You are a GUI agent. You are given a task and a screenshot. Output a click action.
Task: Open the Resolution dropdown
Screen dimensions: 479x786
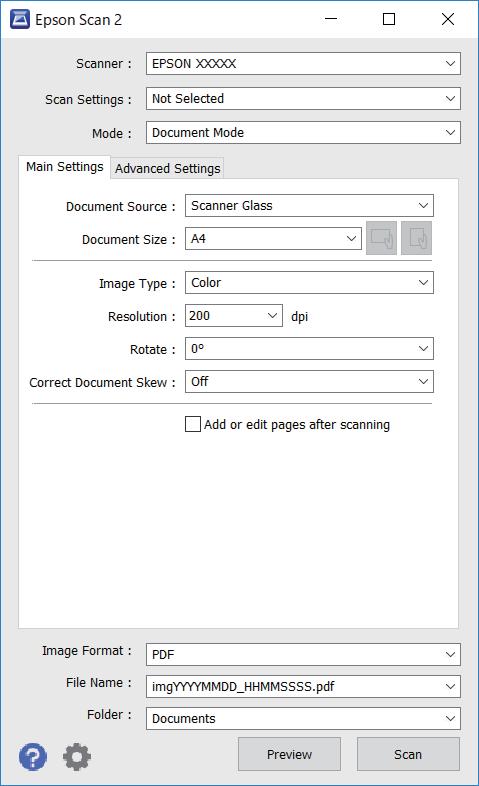(x=234, y=316)
